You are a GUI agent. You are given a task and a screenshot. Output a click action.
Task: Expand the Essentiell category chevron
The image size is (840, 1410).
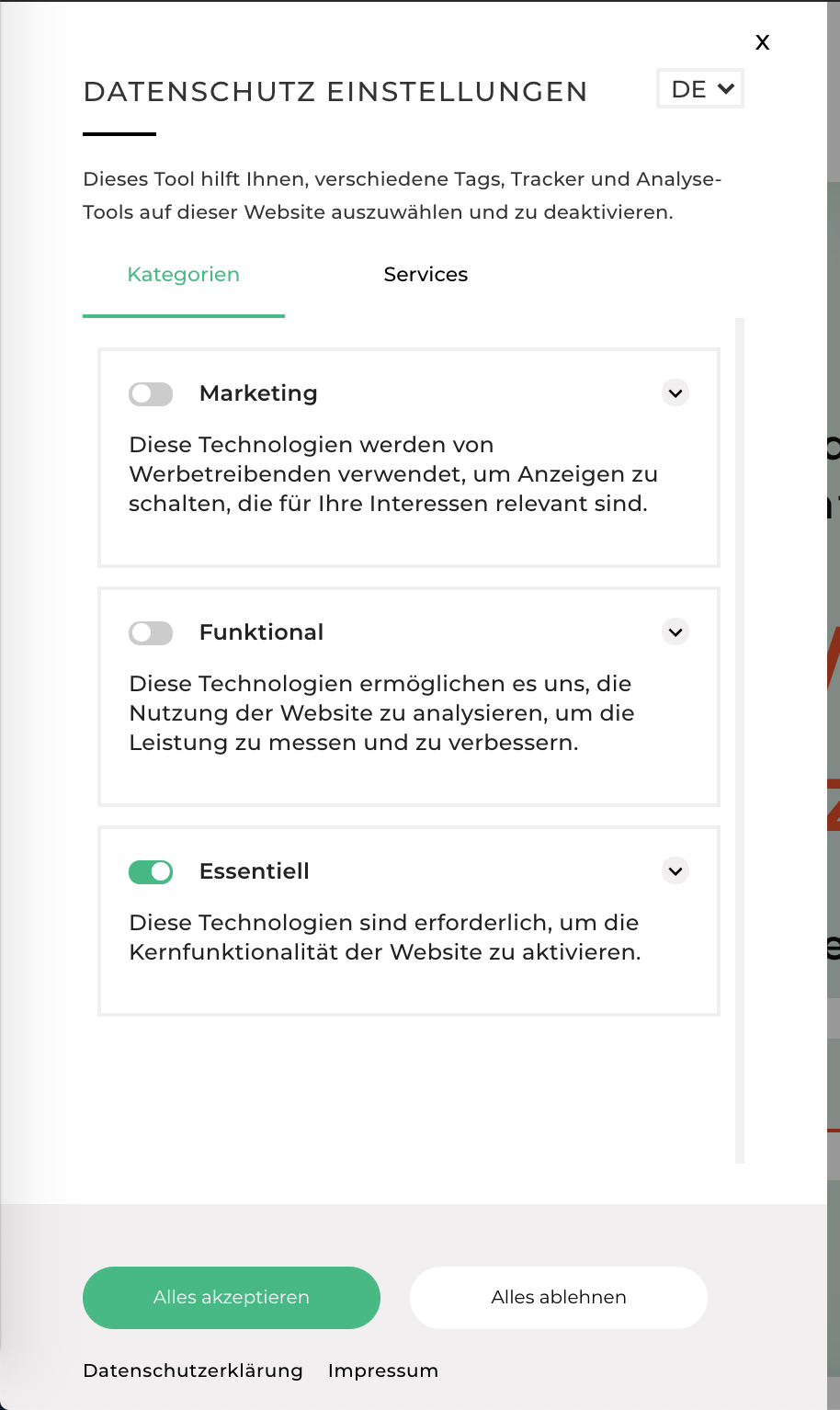click(675, 871)
